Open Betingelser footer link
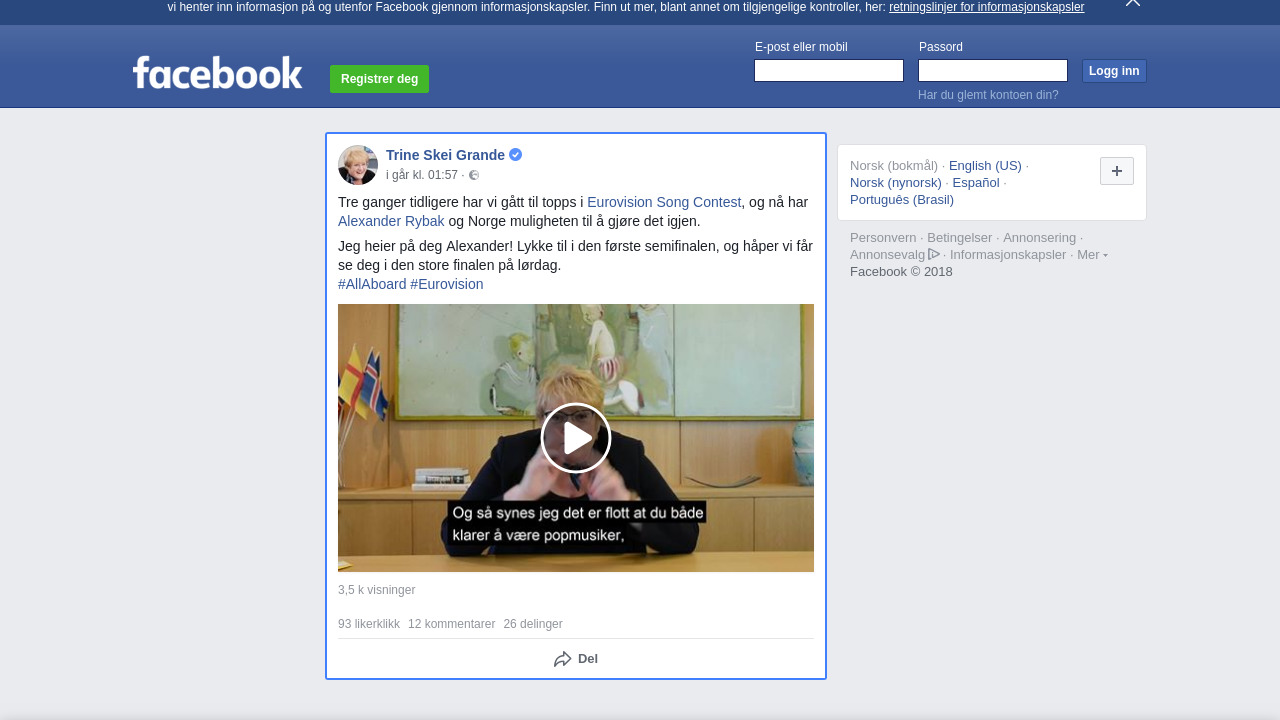 coord(960,238)
